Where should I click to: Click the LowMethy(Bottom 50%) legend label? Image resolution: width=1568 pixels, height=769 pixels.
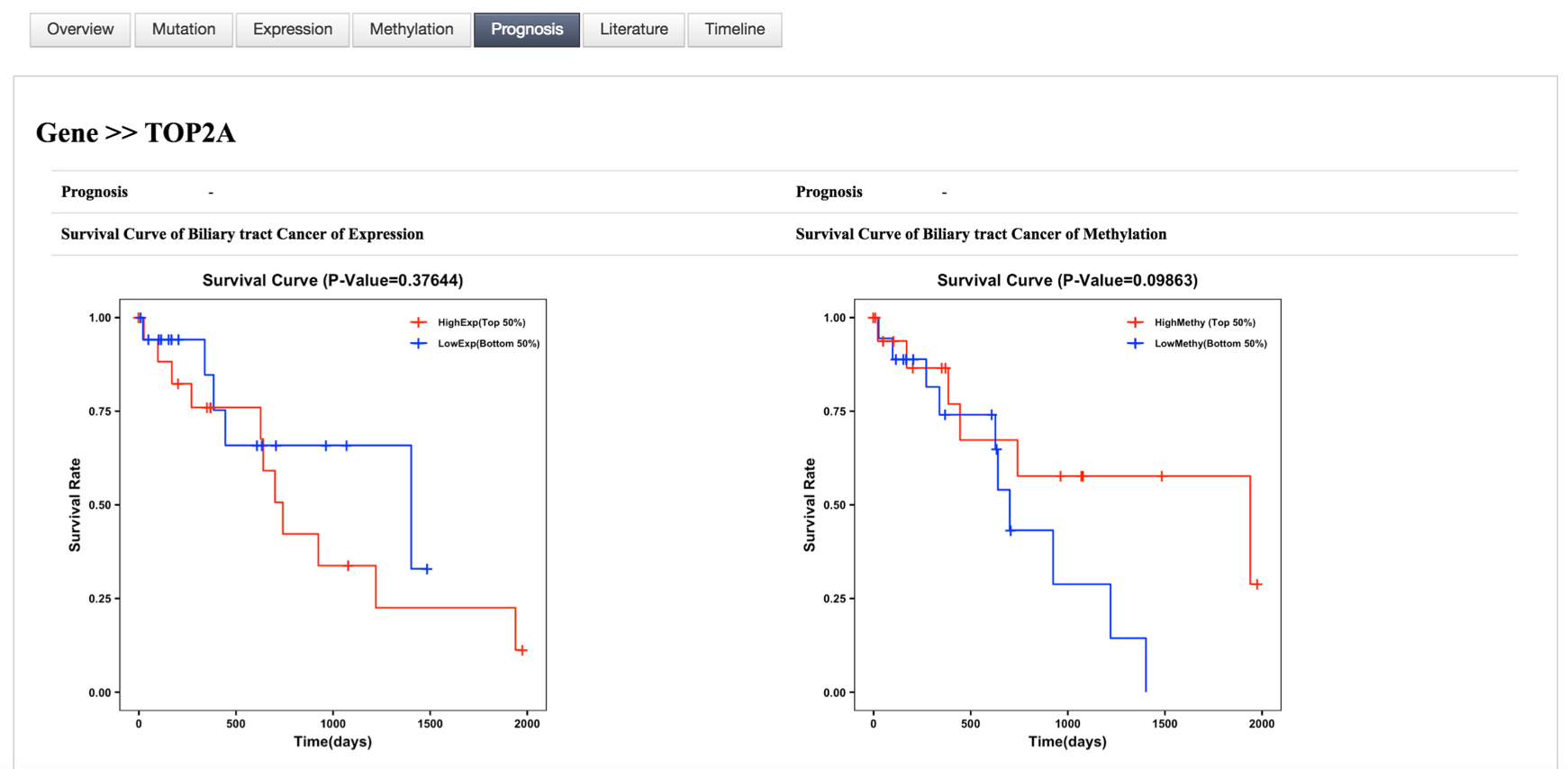[1210, 343]
